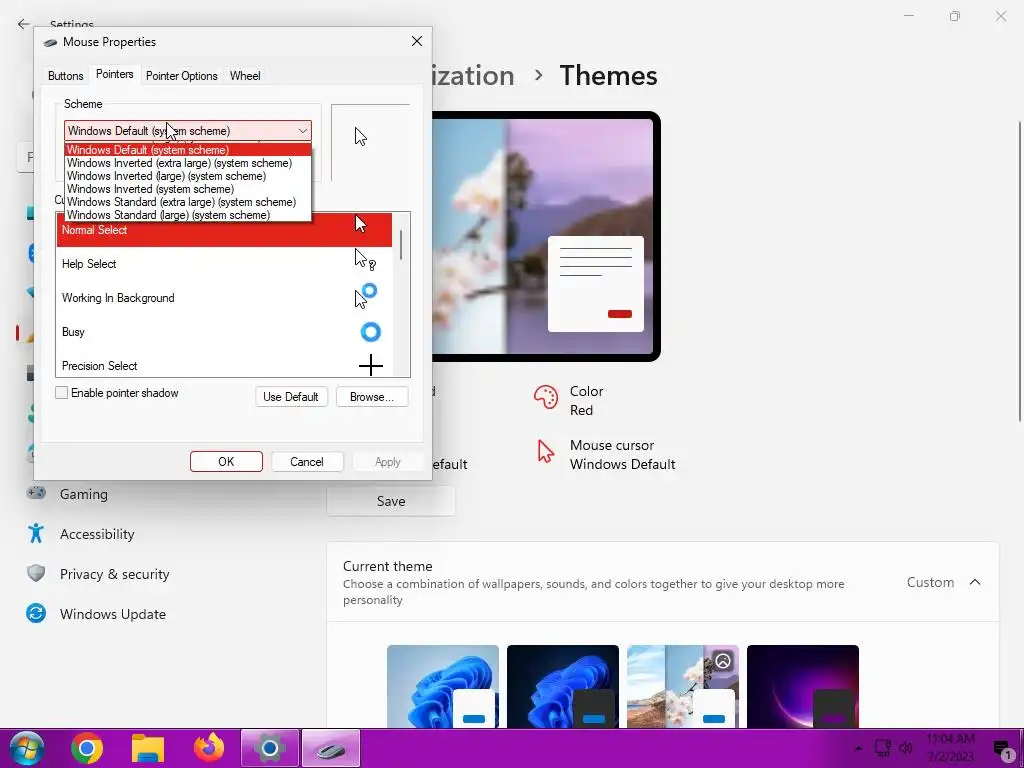Choose Windows Default (system scheme) in list

[188, 150]
